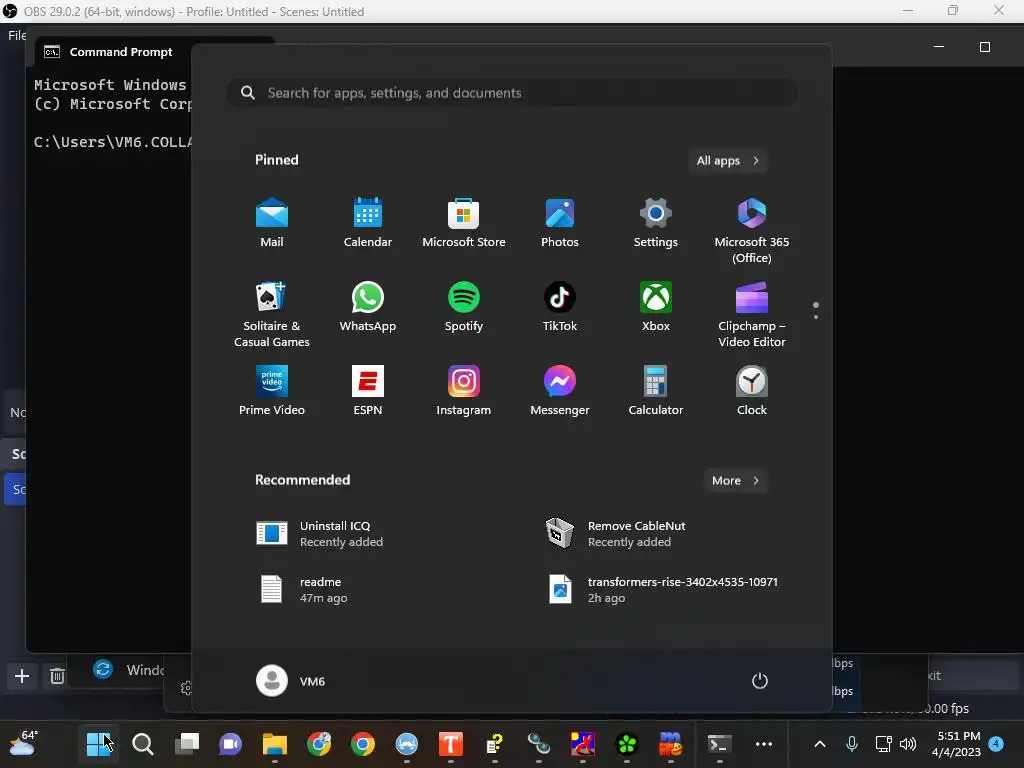This screenshot has width=1024, height=768.
Task: Go to next pinned apps page dots
Action: pyautogui.click(x=816, y=311)
